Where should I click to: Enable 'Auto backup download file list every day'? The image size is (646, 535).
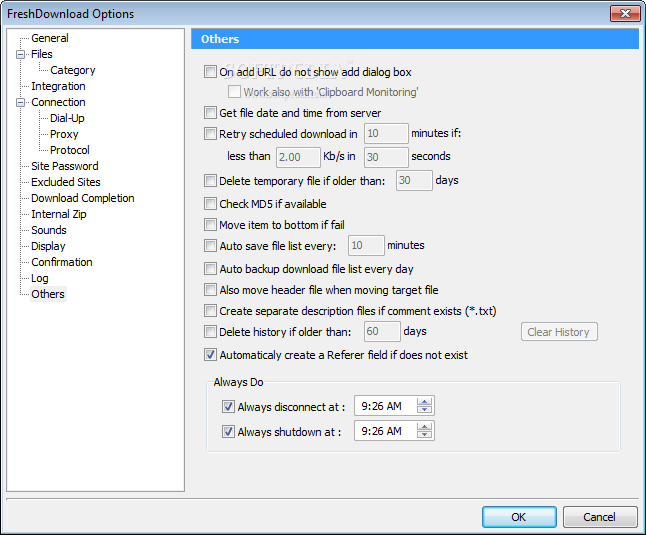[x=210, y=269]
